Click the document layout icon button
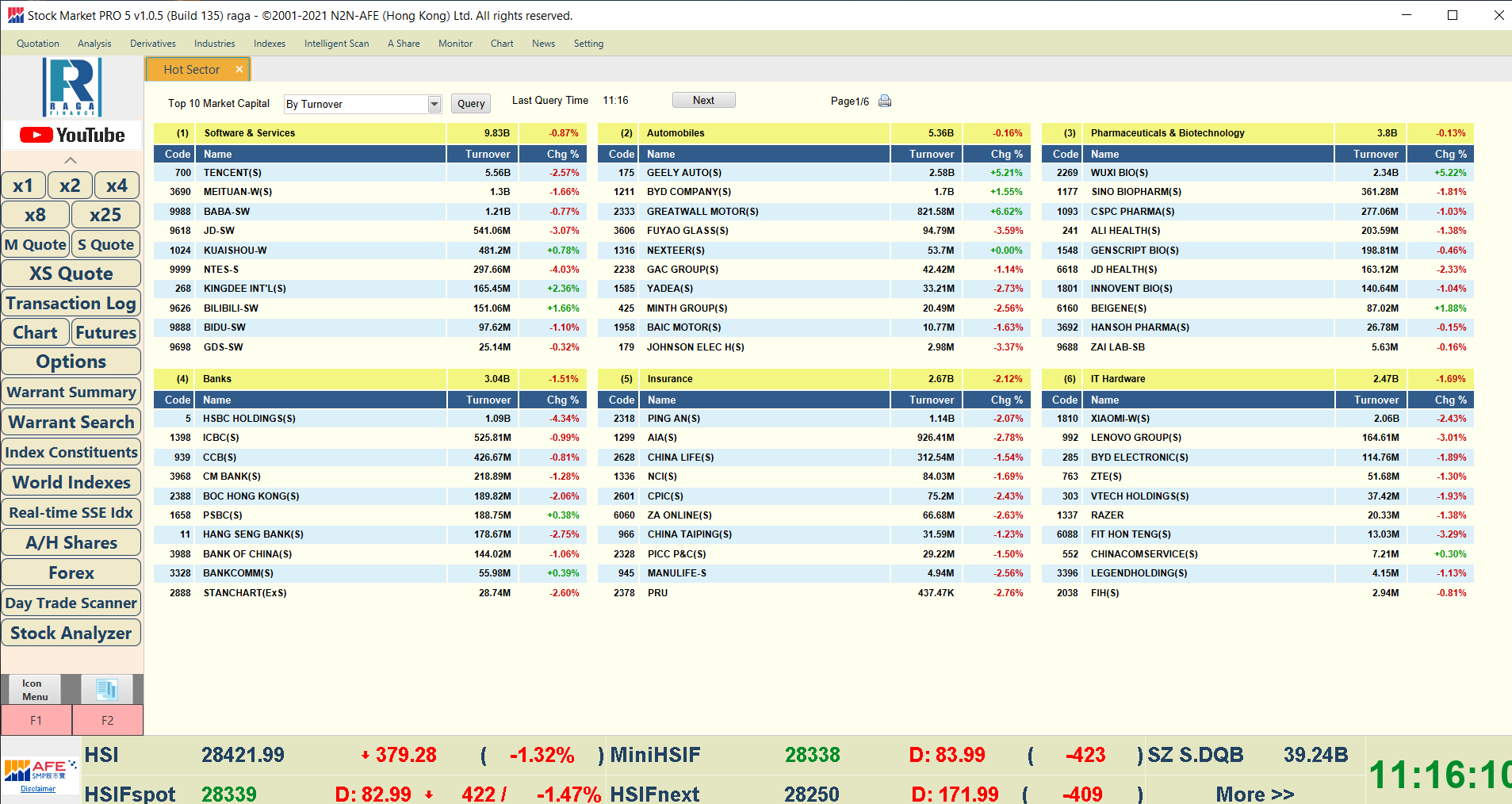 tap(106, 689)
